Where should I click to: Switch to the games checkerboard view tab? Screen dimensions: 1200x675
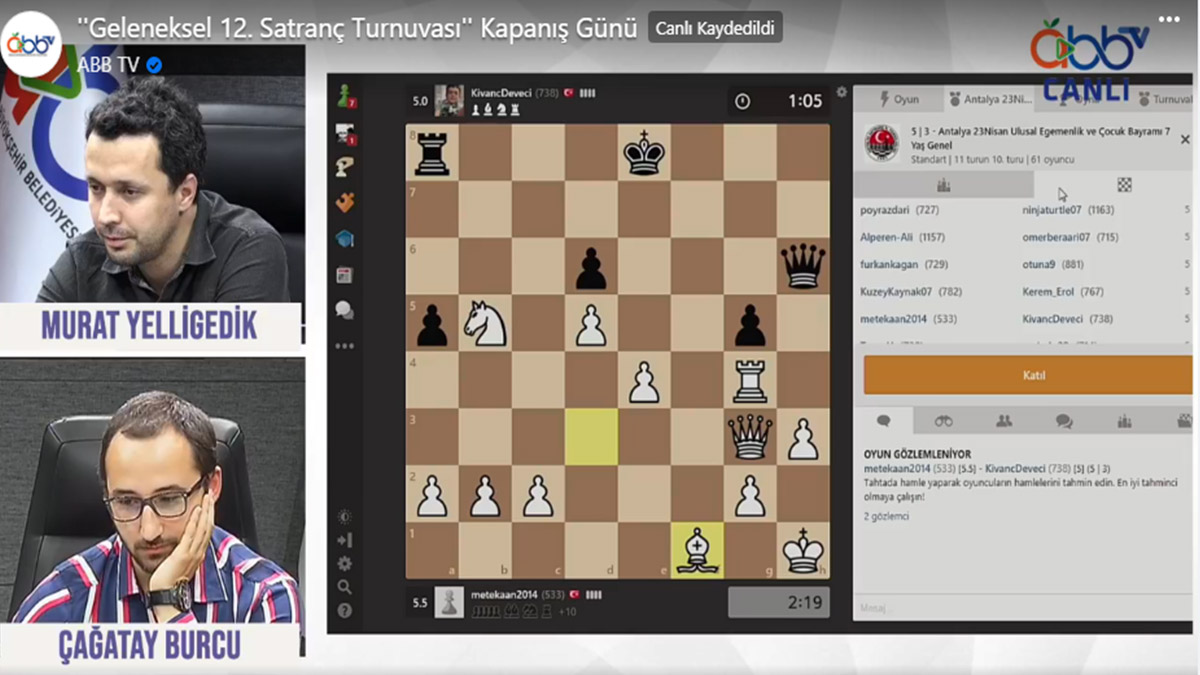[1124, 185]
